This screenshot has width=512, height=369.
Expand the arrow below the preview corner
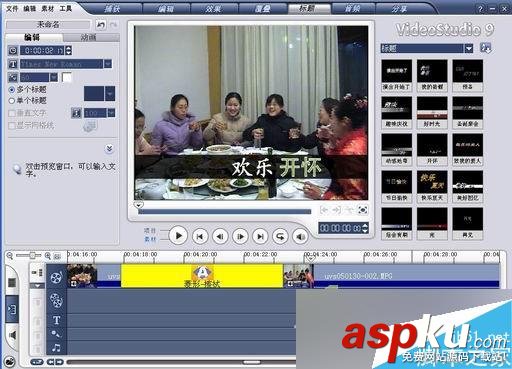tap(138, 205)
